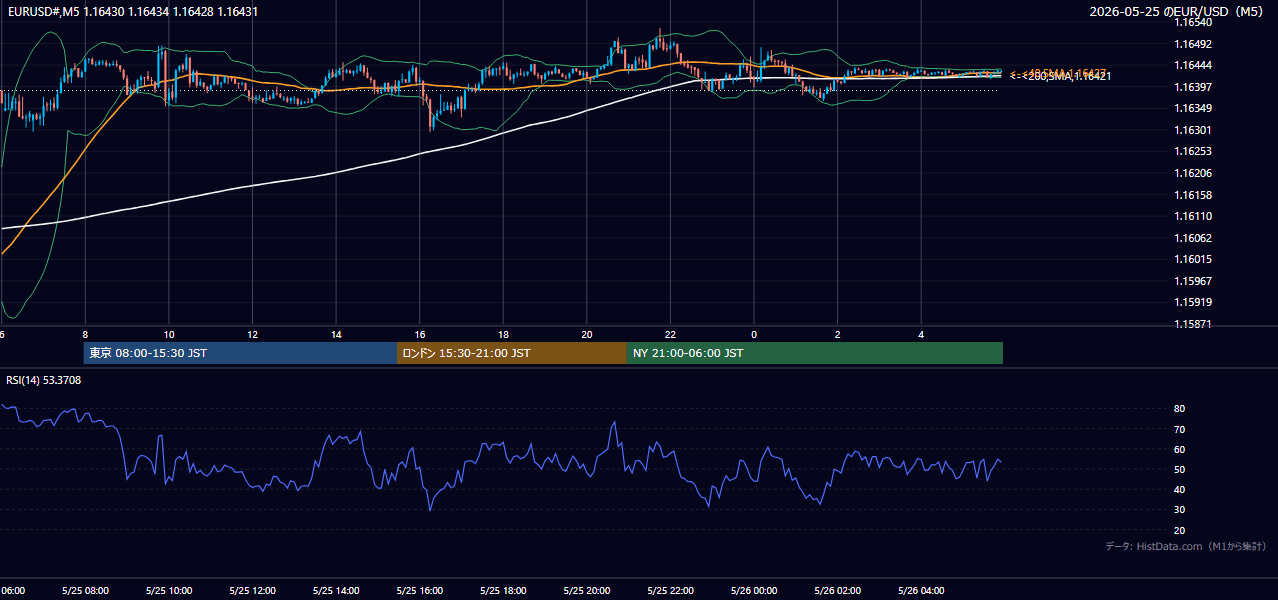1278x600 pixels.
Task: Click hour tick 10 under price chart
Action: (169, 334)
